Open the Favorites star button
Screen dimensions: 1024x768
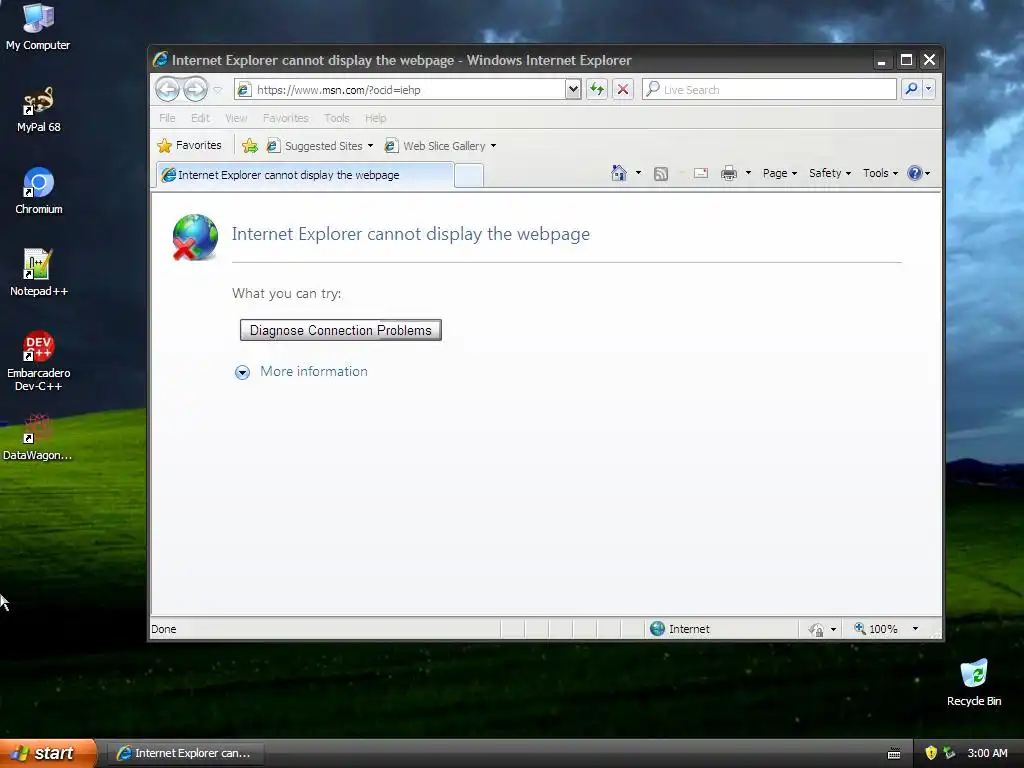point(189,146)
